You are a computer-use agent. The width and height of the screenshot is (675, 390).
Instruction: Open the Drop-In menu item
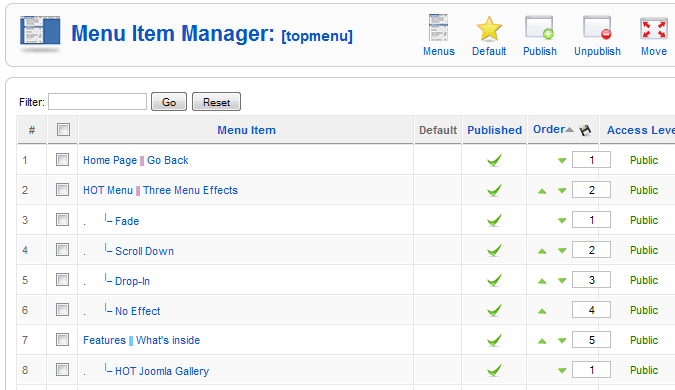(x=132, y=281)
